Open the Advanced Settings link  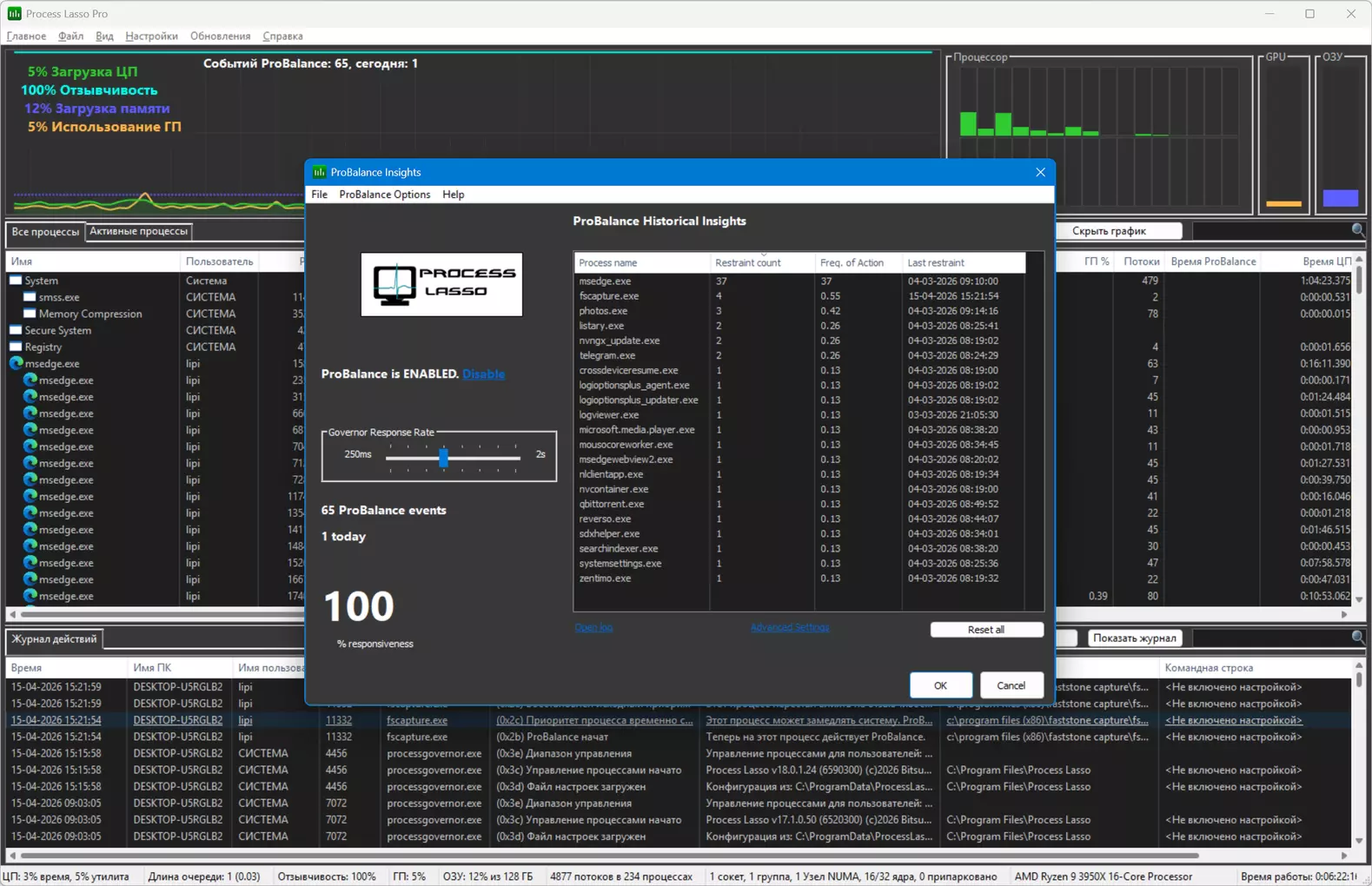(789, 627)
